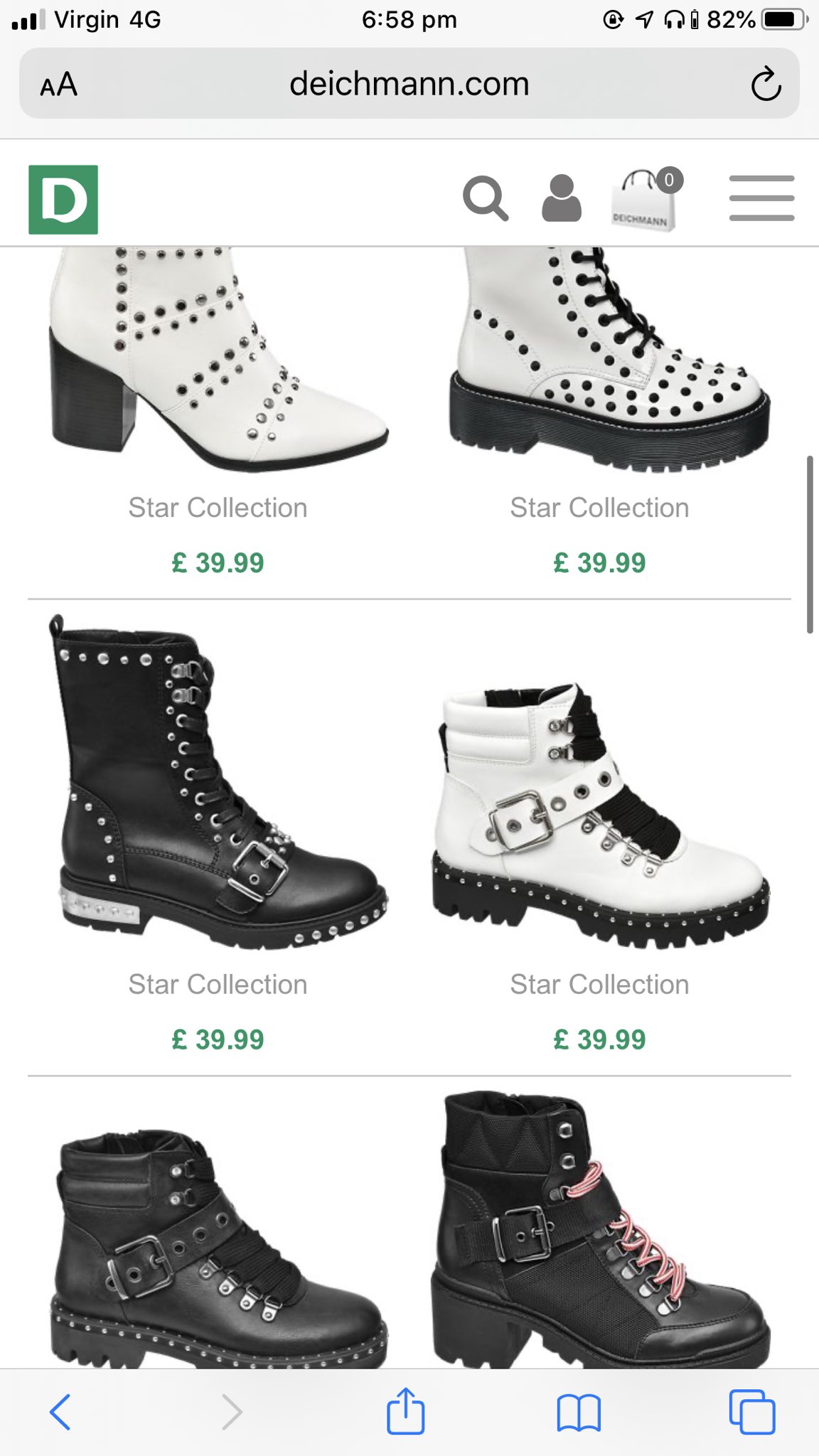Tap the Safari reload page icon
The height and width of the screenshot is (1456, 819).
[x=766, y=85]
